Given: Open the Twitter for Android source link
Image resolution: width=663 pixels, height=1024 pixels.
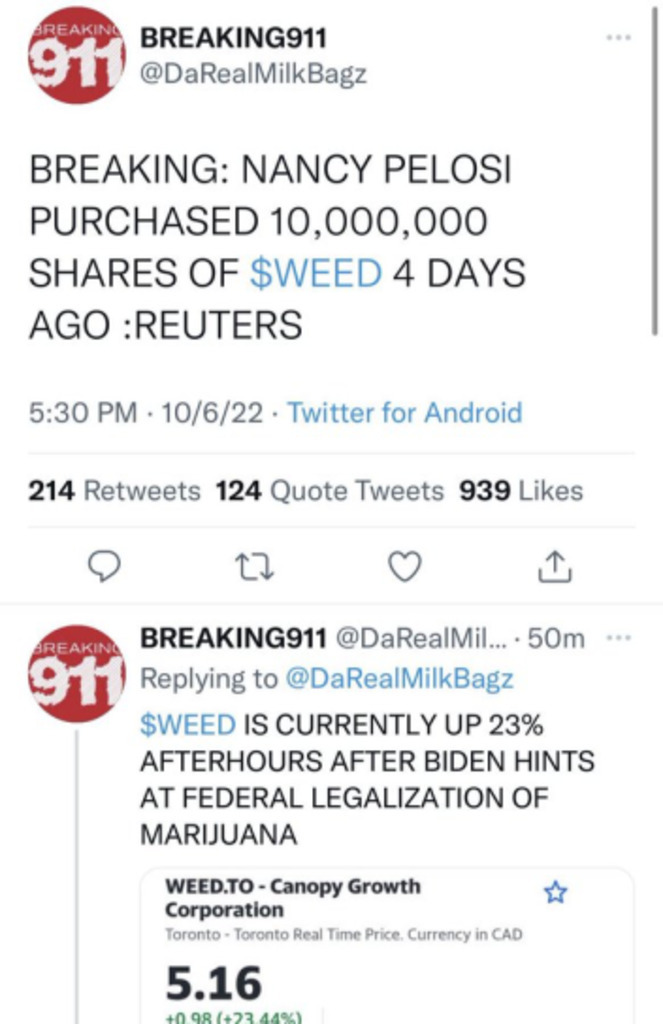Looking at the screenshot, I should click(x=405, y=412).
